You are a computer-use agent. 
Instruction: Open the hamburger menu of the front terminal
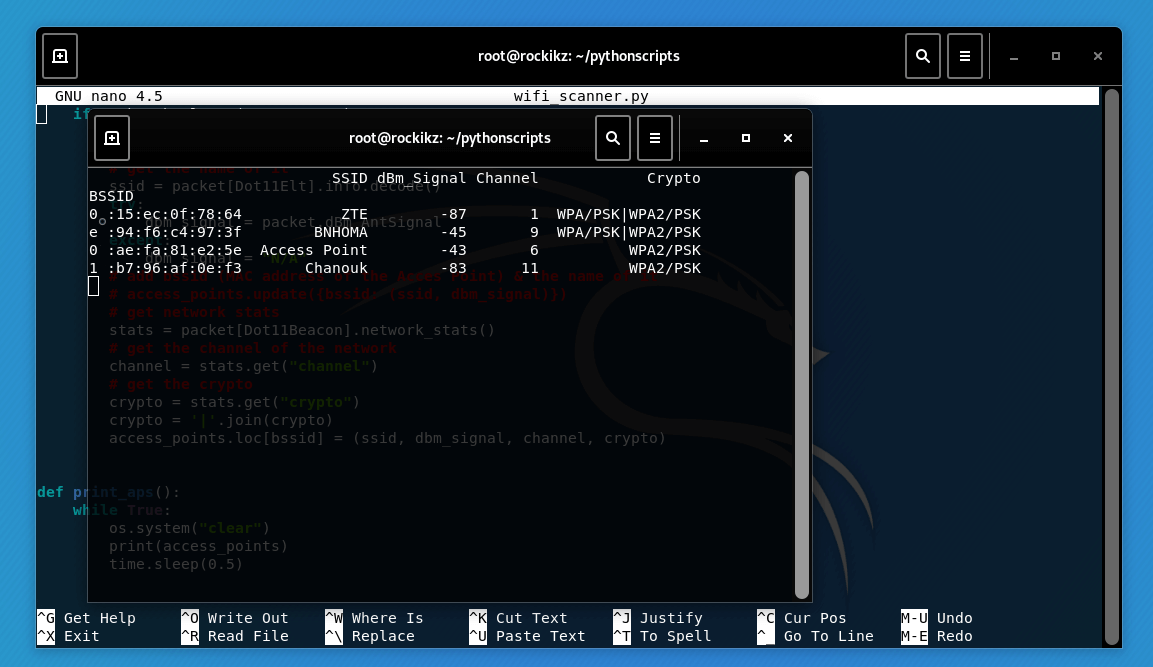655,138
